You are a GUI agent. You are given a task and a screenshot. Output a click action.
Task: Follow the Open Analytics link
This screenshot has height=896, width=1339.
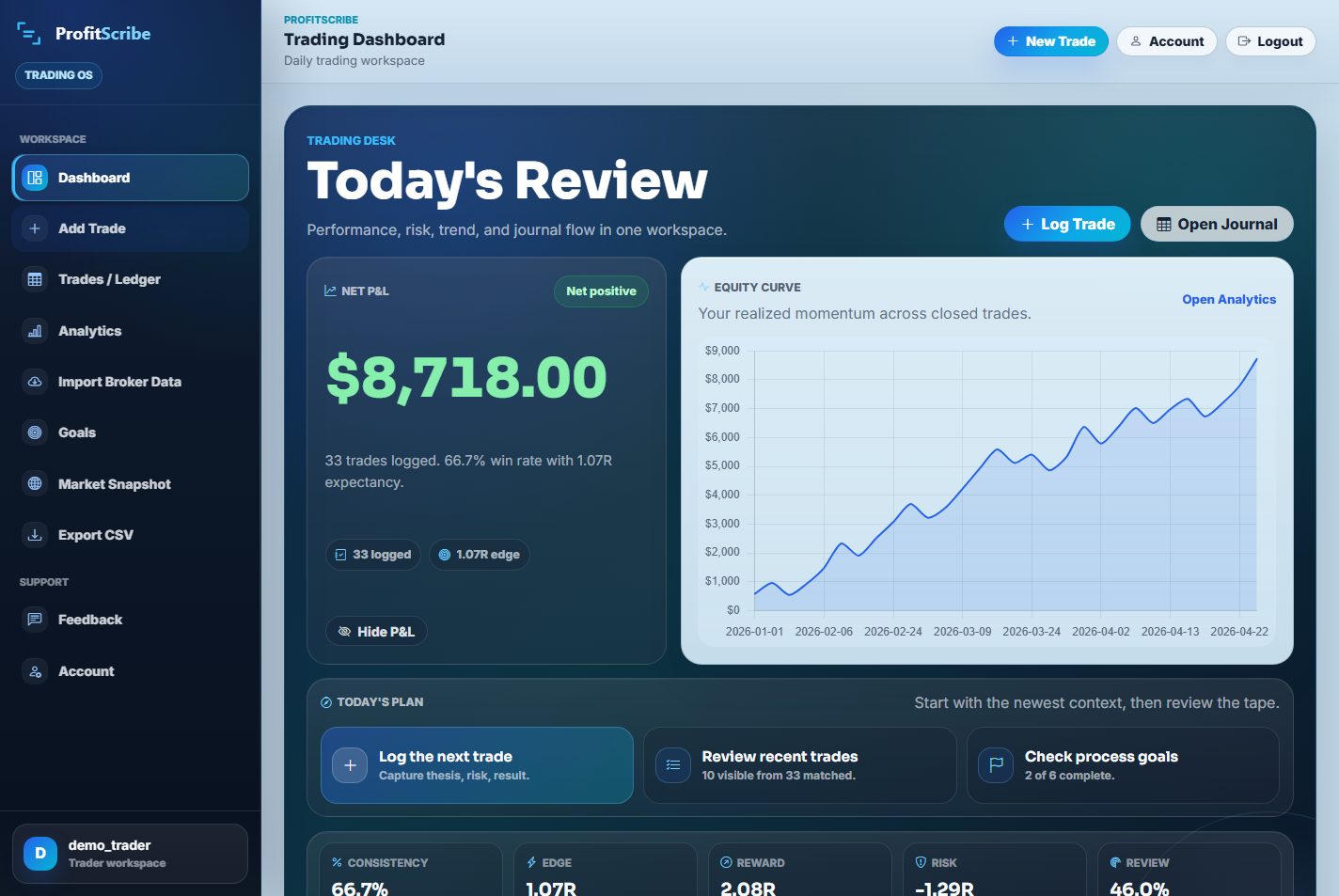tap(1229, 299)
